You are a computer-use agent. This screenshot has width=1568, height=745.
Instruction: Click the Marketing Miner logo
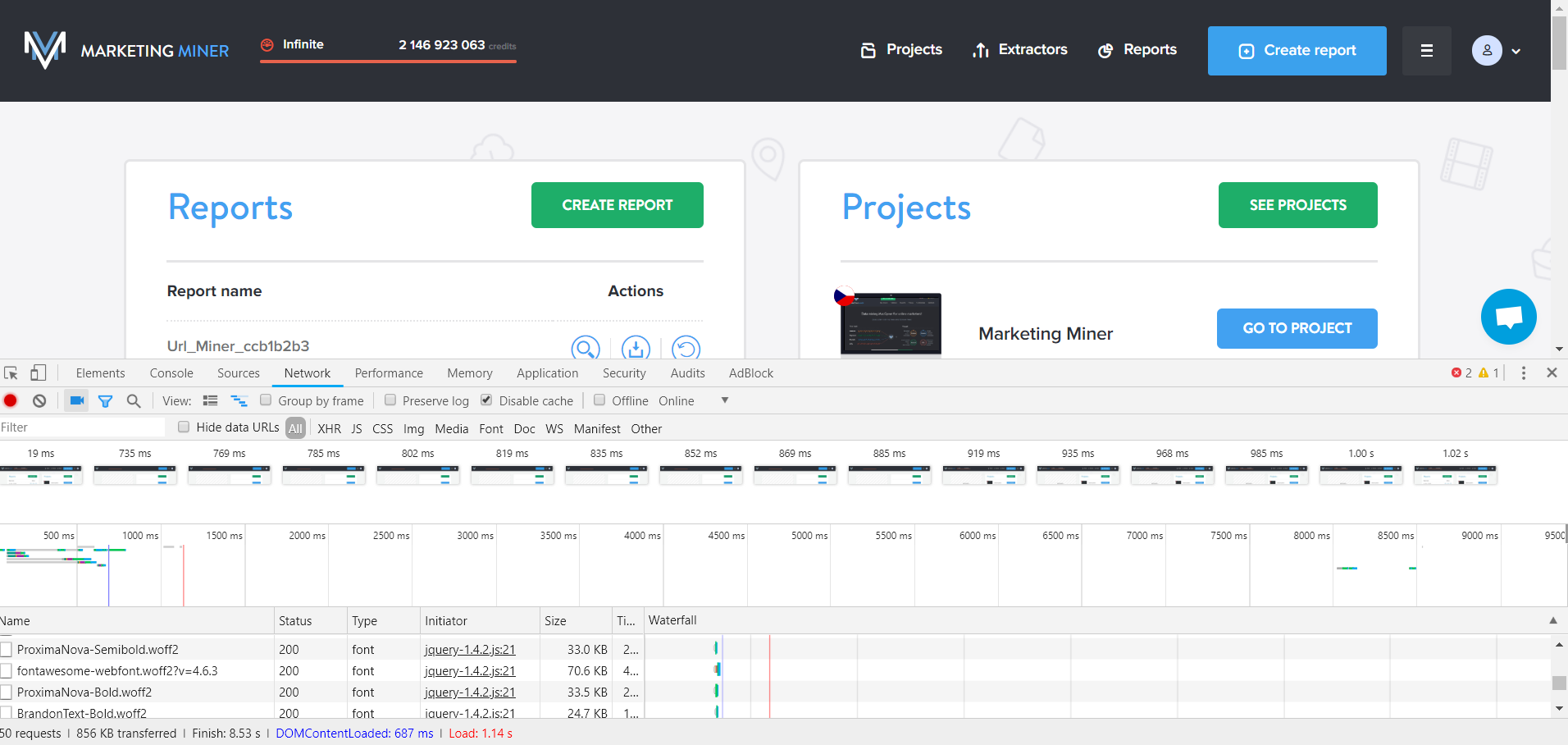[x=126, y=50]
